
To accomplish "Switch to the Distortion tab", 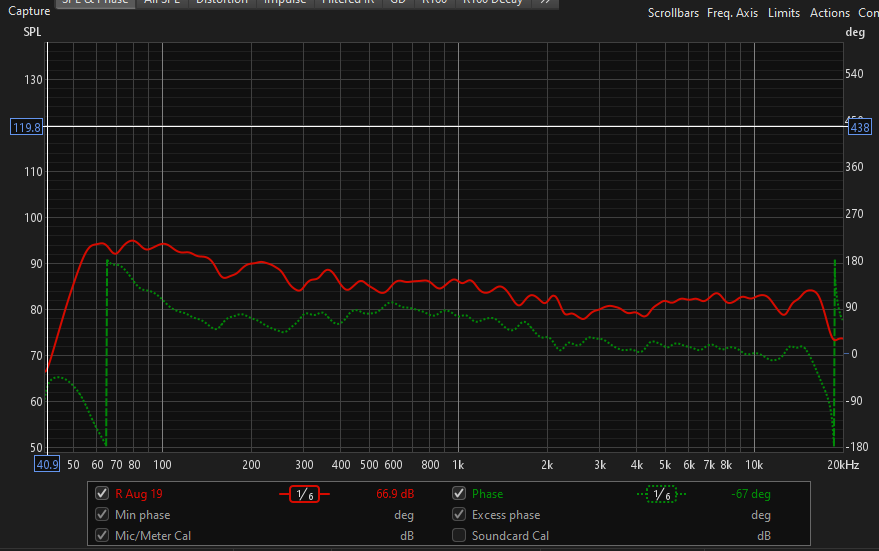I will point(222,2).
